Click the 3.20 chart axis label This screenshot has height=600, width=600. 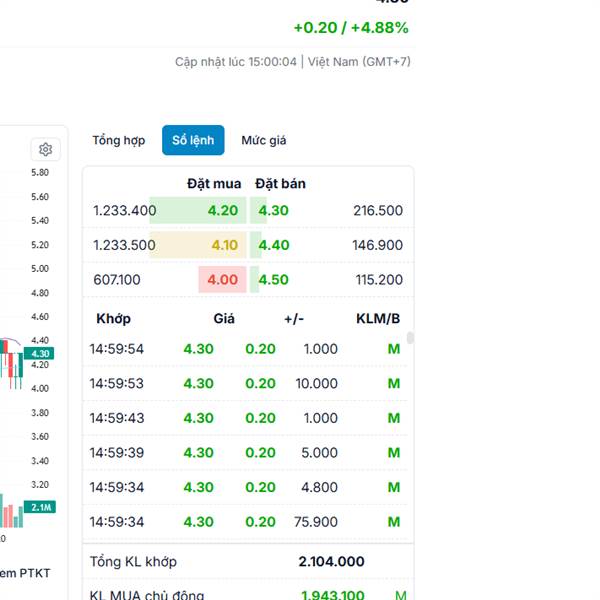pyautogui.click(x=40, y=485)
